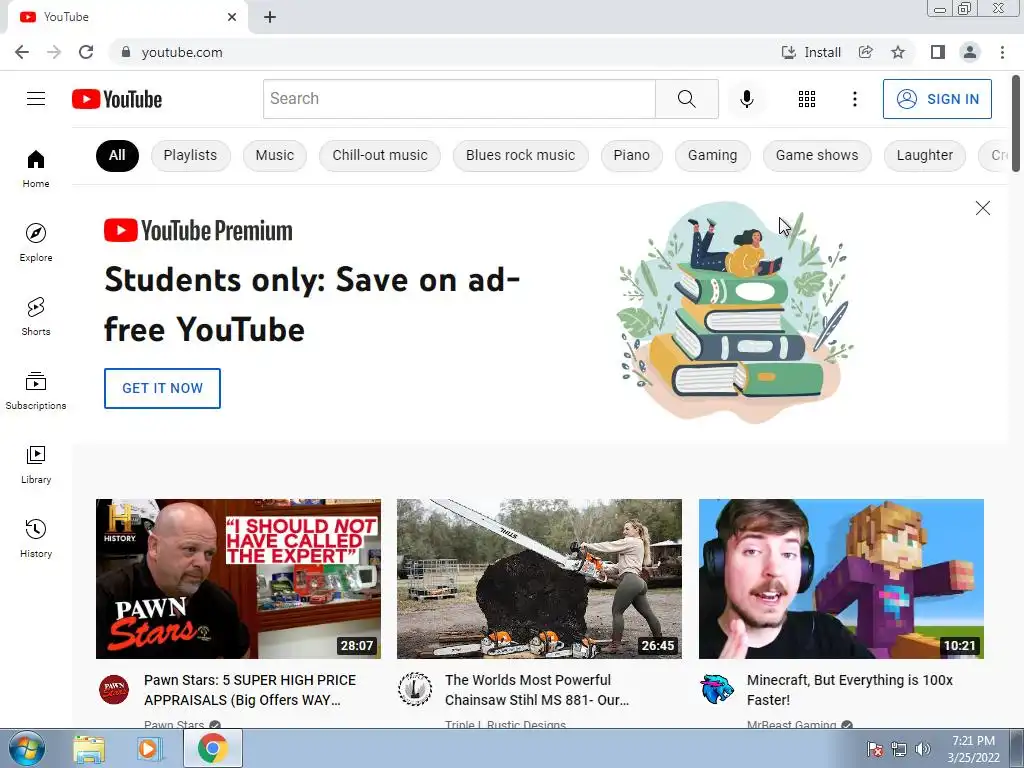
Task: Click GET IT NOW button
Action: [x=163, y=389]
